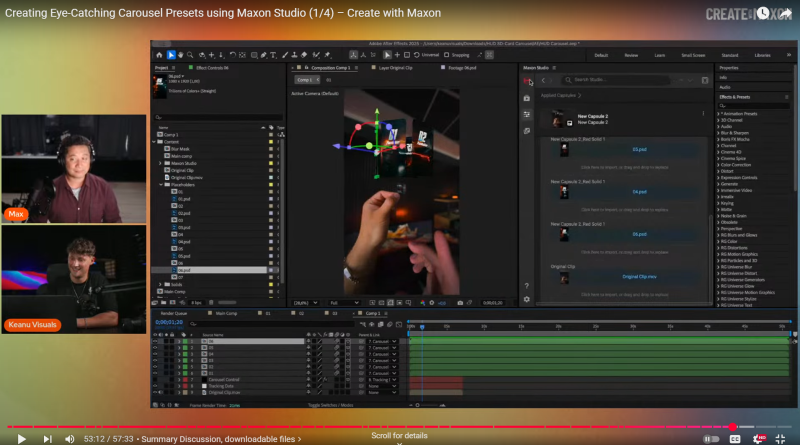Image resolution: width=800 pixels, height=445 pixels.
Task: Click the 05.psd capsule link
Action: tap(639, 150)
